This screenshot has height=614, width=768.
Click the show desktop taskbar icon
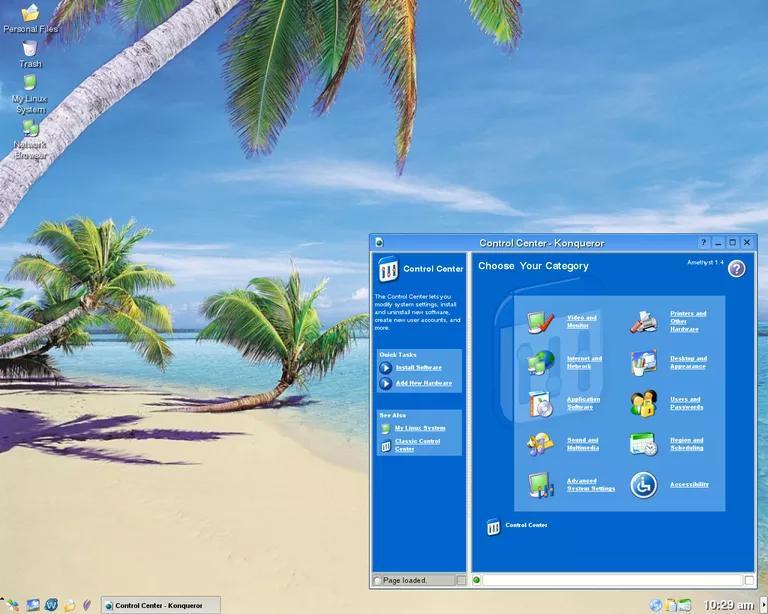[33, 606]
